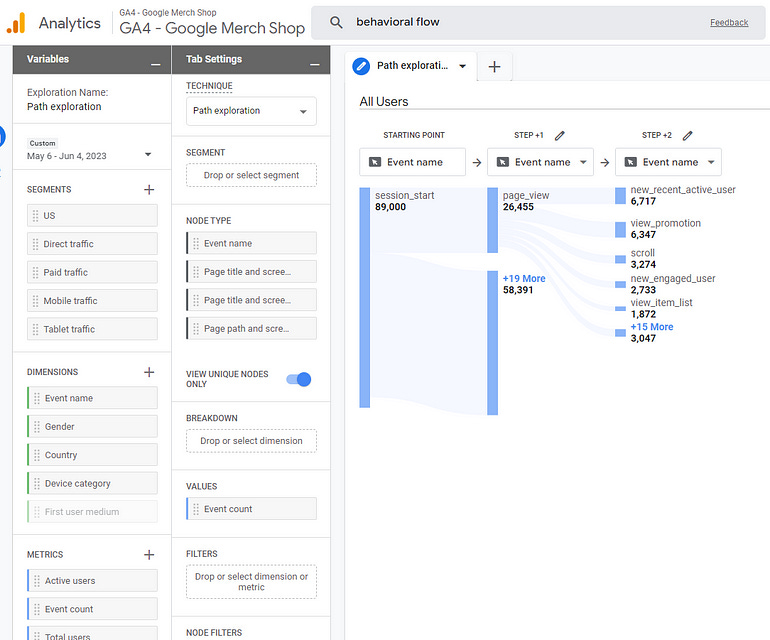Add a new segment with plus
770x640 pixels.
pyautogui.click(x=149, y=190)
